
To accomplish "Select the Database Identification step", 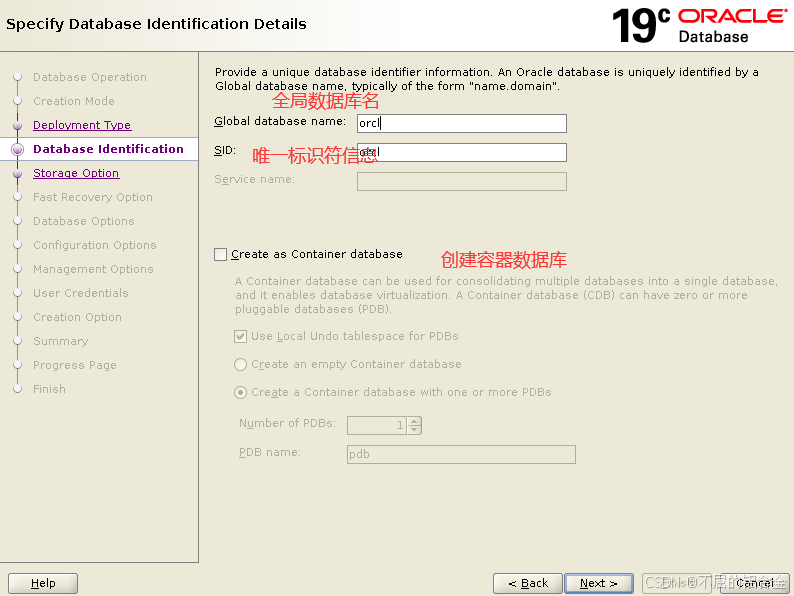I will [108, 149].
